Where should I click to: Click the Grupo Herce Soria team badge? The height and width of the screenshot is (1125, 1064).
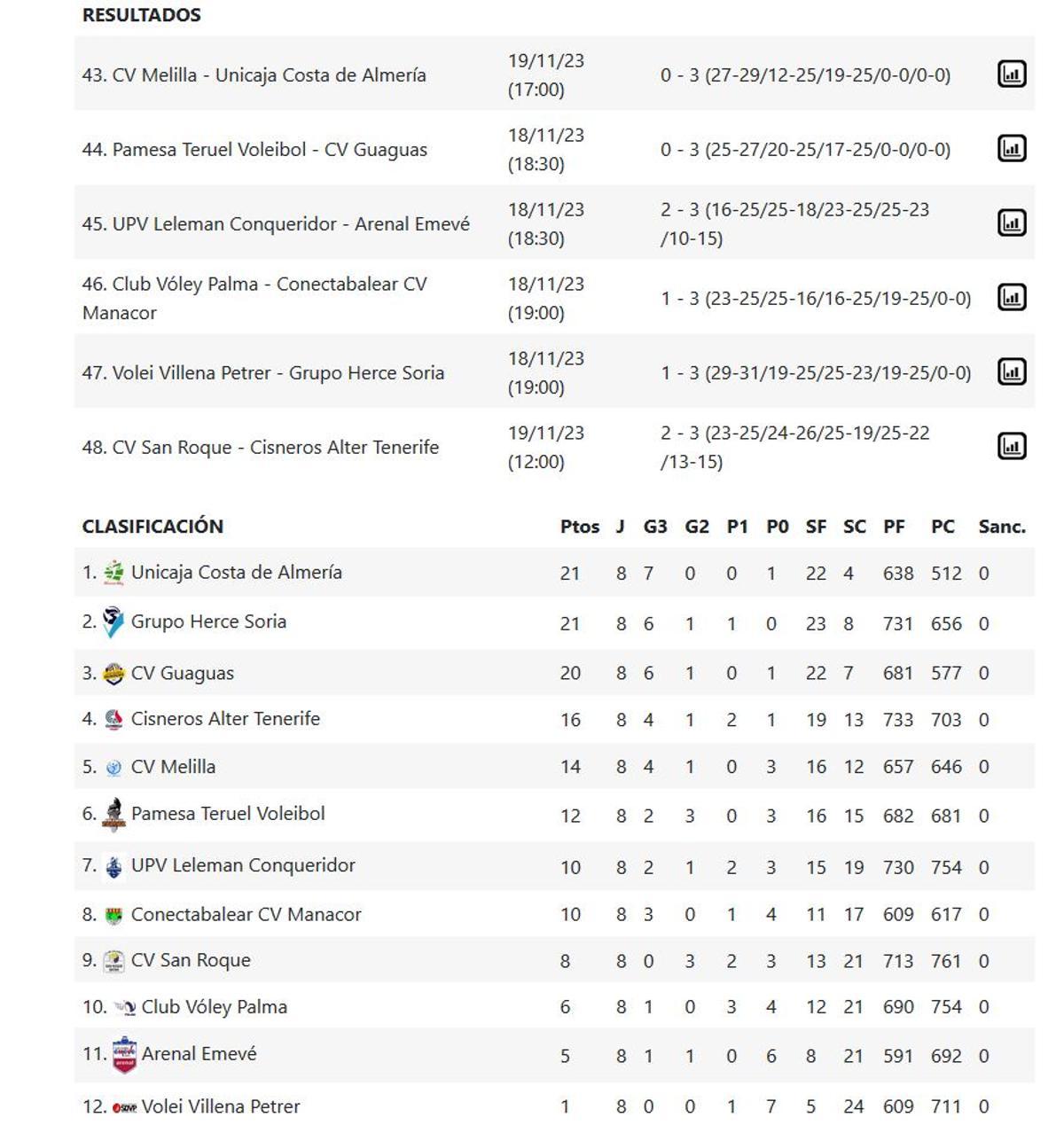click(x=113, y=622)
